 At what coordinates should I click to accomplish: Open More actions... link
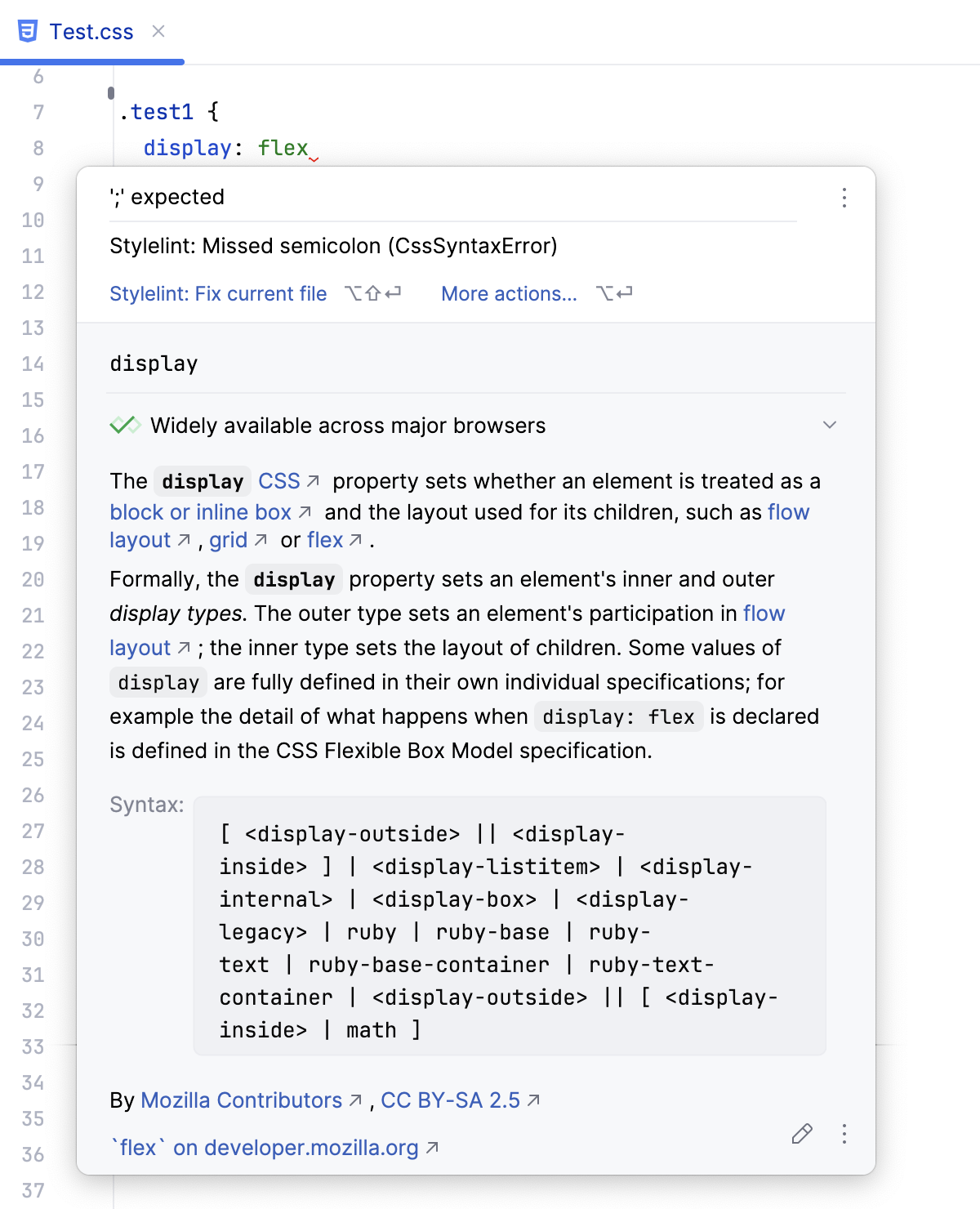coord(509,294)
